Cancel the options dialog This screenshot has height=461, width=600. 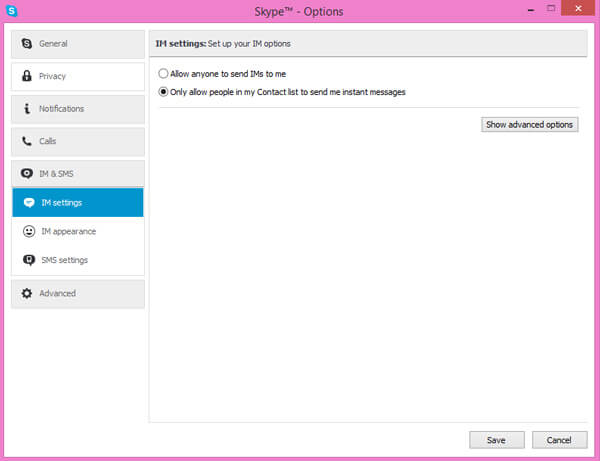point(559,440)
